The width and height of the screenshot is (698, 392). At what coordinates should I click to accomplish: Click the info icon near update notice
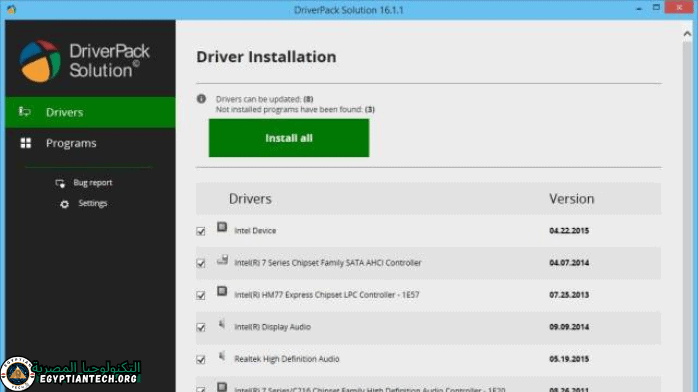pyautogui.click(x=201, y=99)
